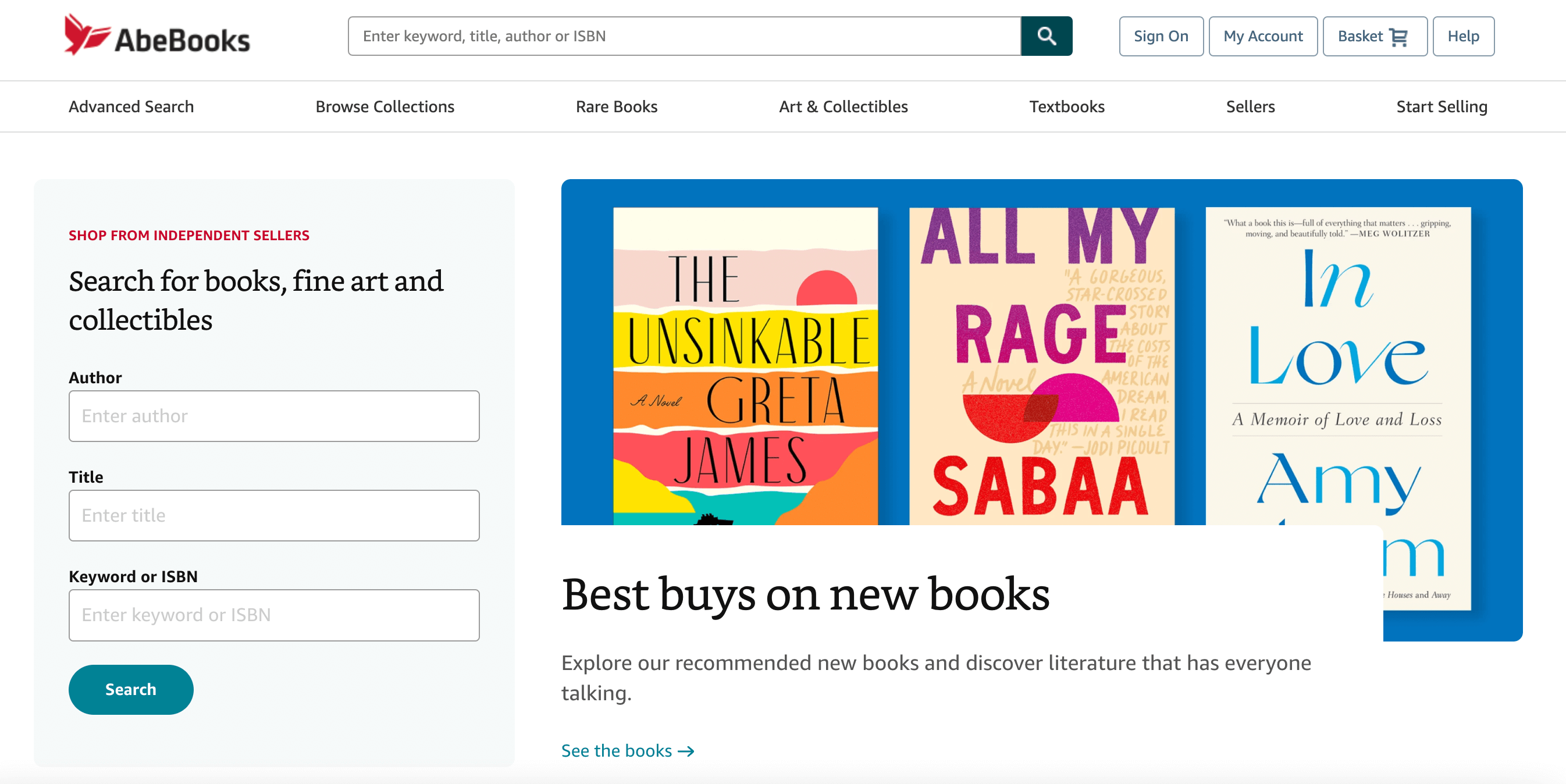Navigate to Rare Books

pyautogui.click(x=617, y=106)
